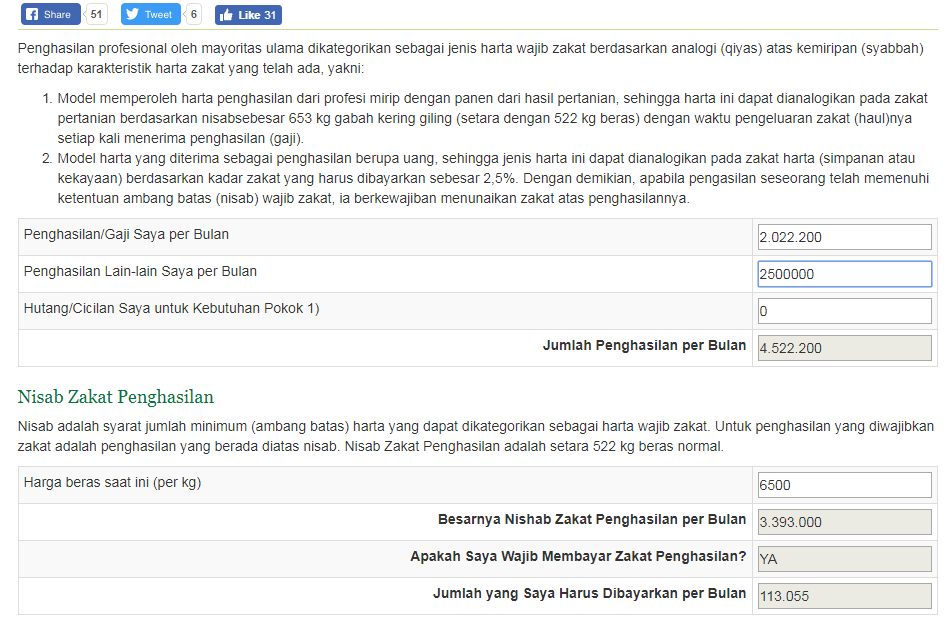Click the Jumlah Penghasilan per Bulan result field
This screenshot has width=949, height=625.
[x=844, y=348]
